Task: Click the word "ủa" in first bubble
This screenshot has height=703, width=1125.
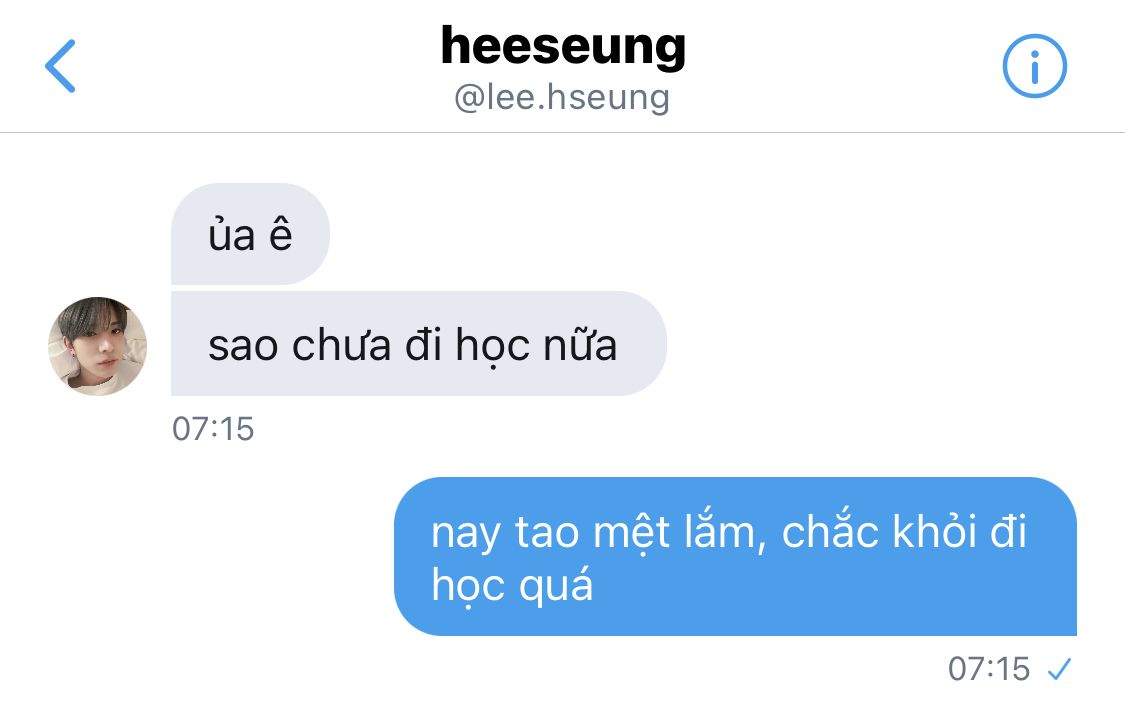Action: [x=231, y=234]
